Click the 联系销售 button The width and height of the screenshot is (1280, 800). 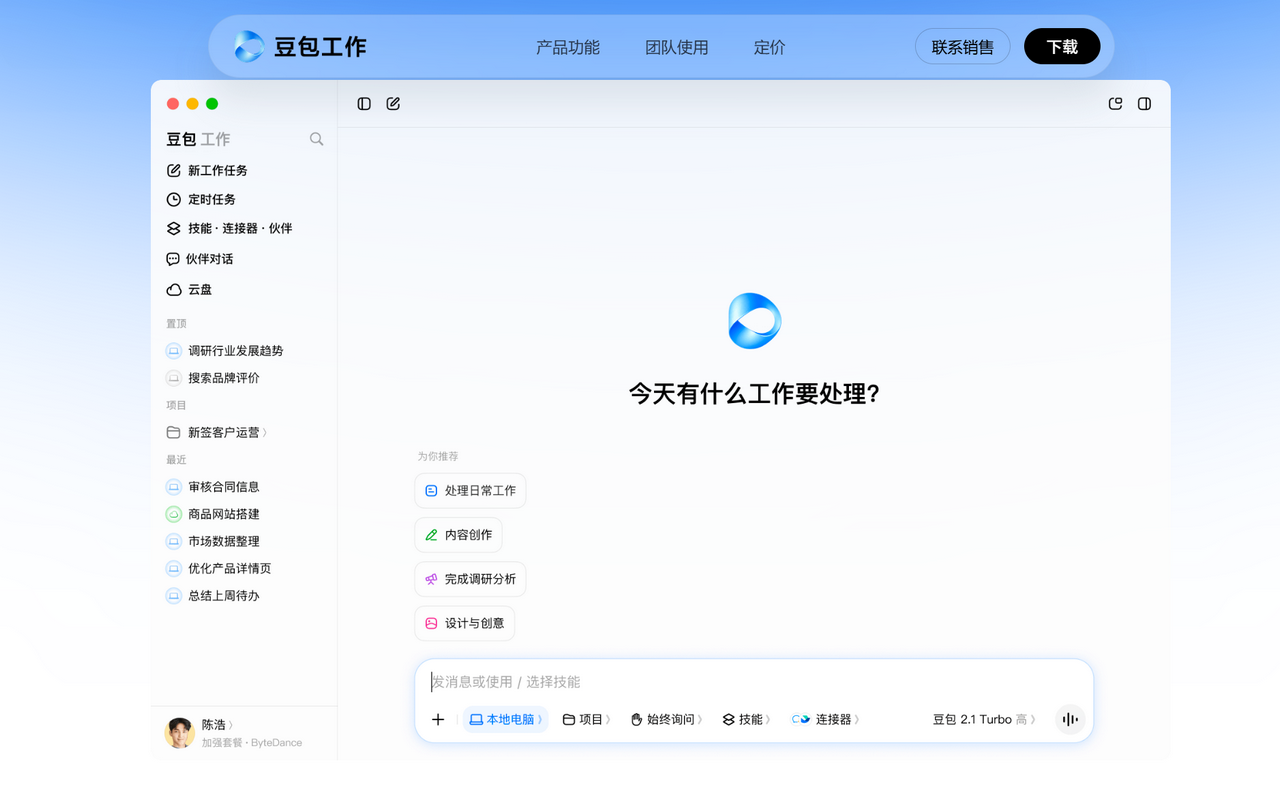pos(963,46)
